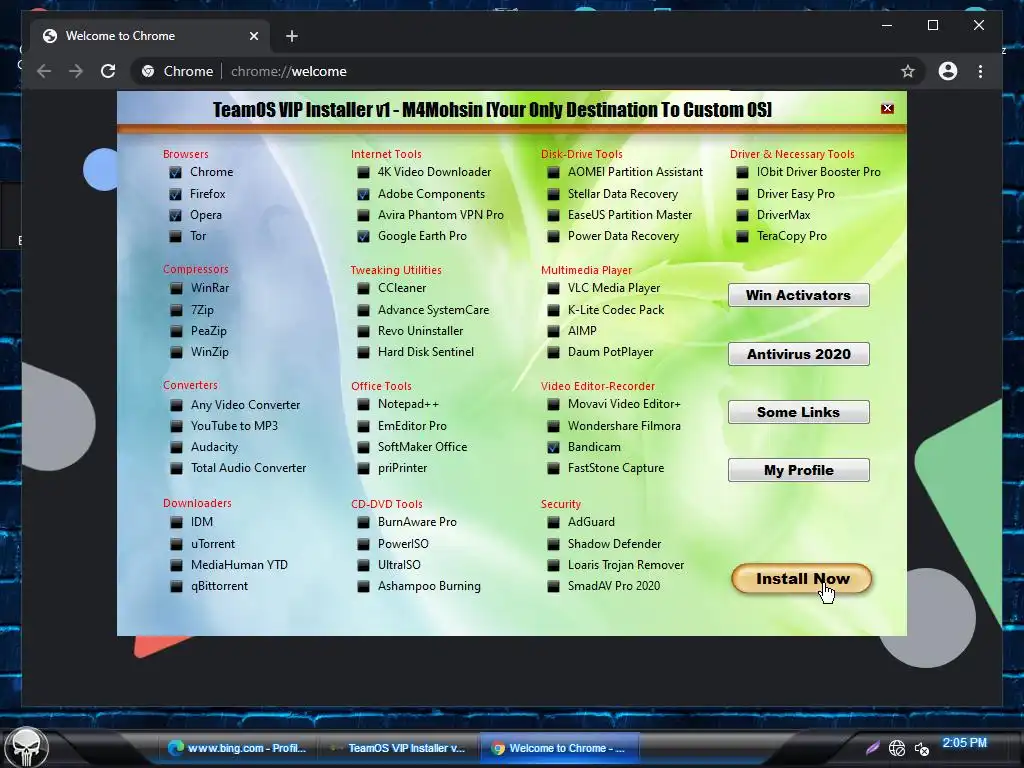Click the Browsers category heading
Image resolution: width=1024 pixels, height=768 pixels.
[x=185, y=154]
